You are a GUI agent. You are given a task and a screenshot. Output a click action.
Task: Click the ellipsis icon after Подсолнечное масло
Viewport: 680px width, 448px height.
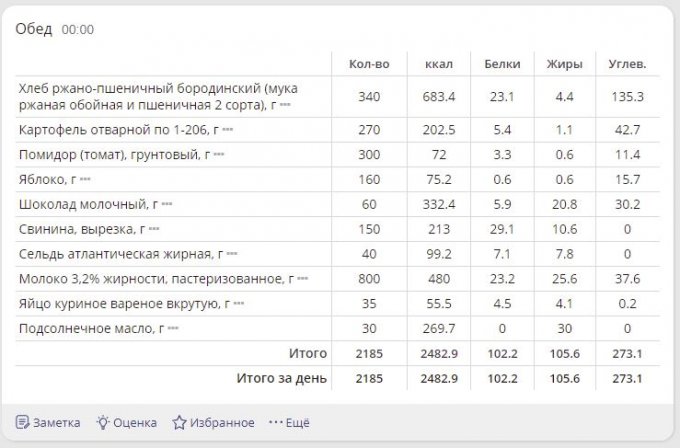click(x=172, y=329)
